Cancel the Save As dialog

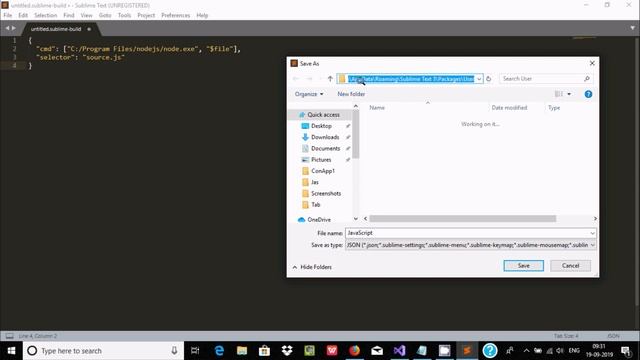coord(570,266)
